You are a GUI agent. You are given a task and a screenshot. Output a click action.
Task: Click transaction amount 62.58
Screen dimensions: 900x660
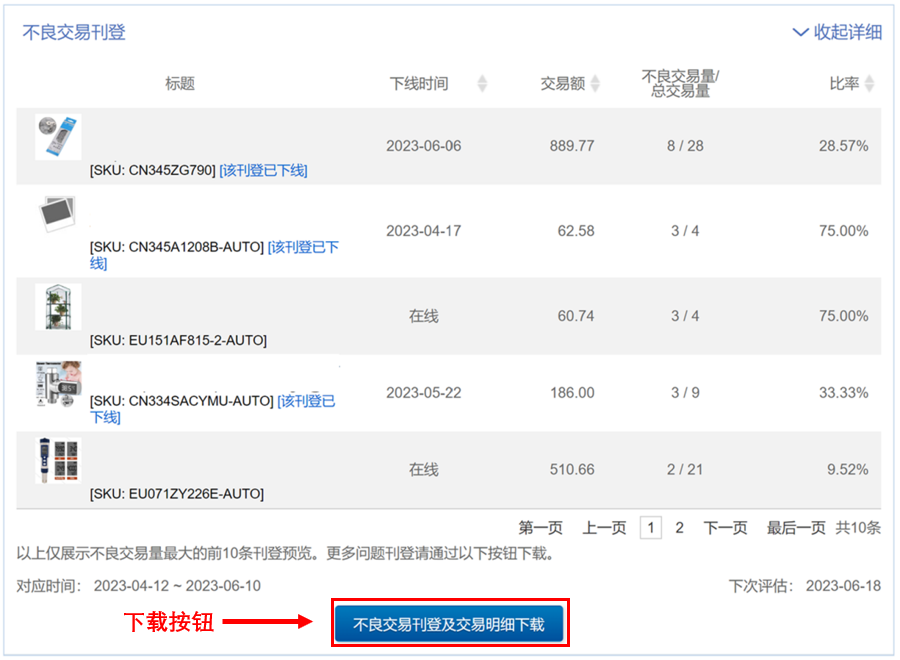(576, 231)
